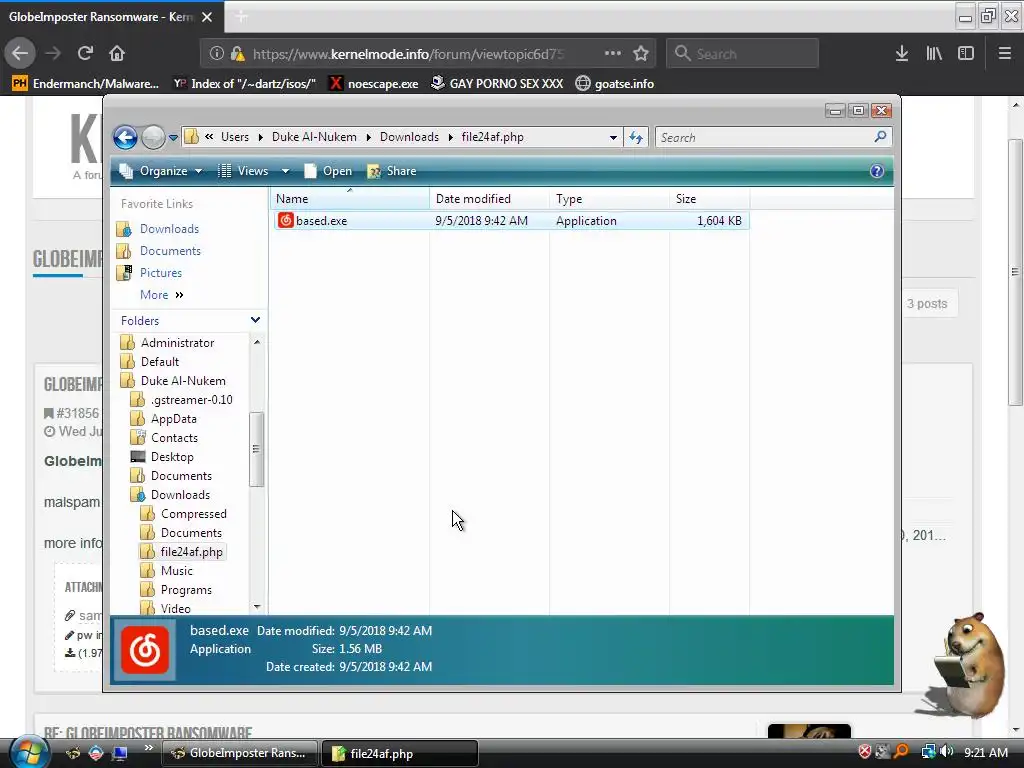The width and height of the screenshot is (1024, 768).
Task: Switch to GlobeImposter Rans... taskbar button
Action: coord(240,753)
